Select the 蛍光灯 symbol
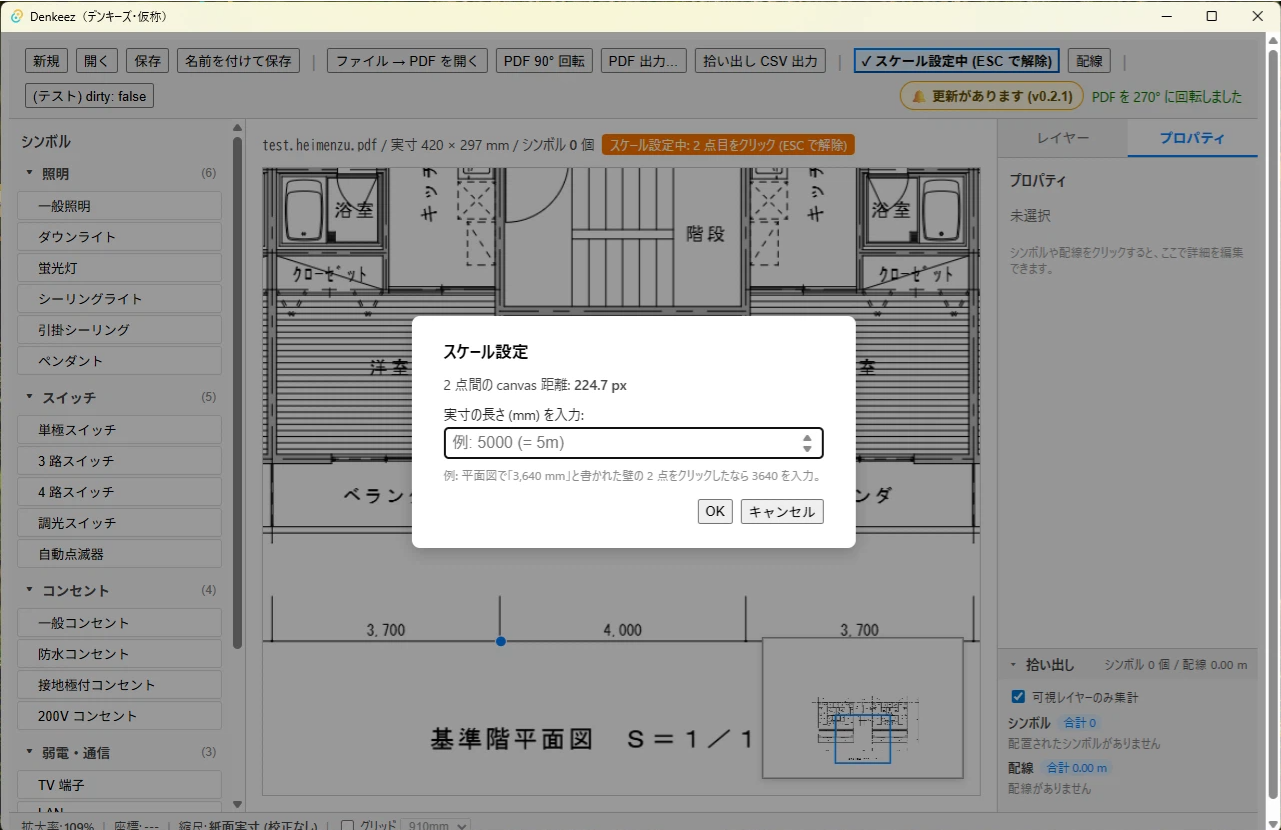This screenshot has height=830, width=1281. click(119, 268)
